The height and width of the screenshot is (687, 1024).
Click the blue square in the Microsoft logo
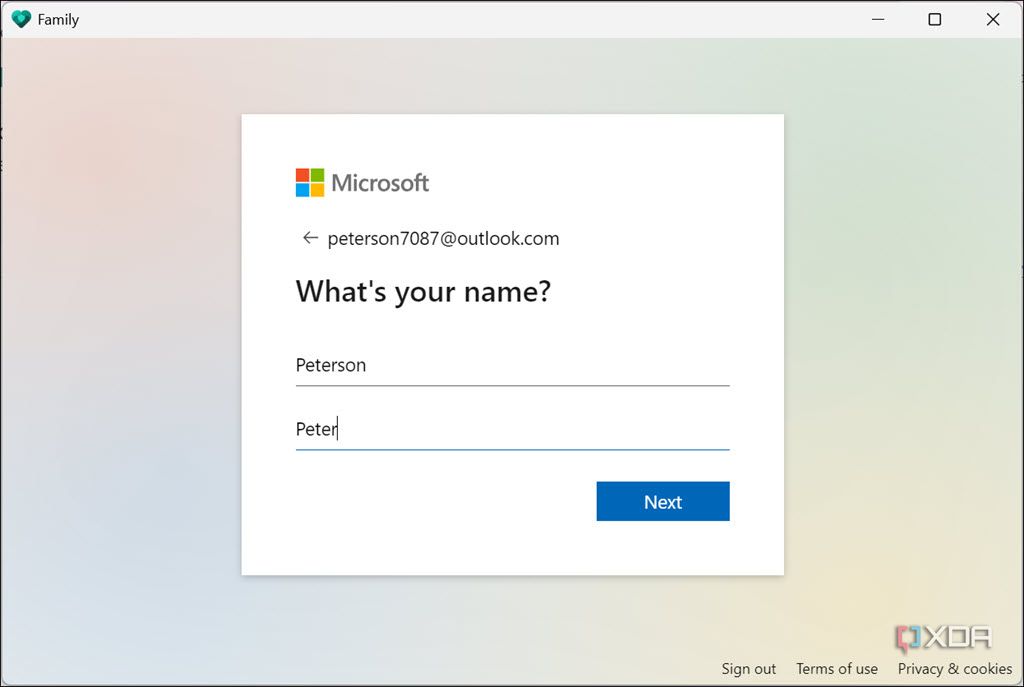[303, 190]
